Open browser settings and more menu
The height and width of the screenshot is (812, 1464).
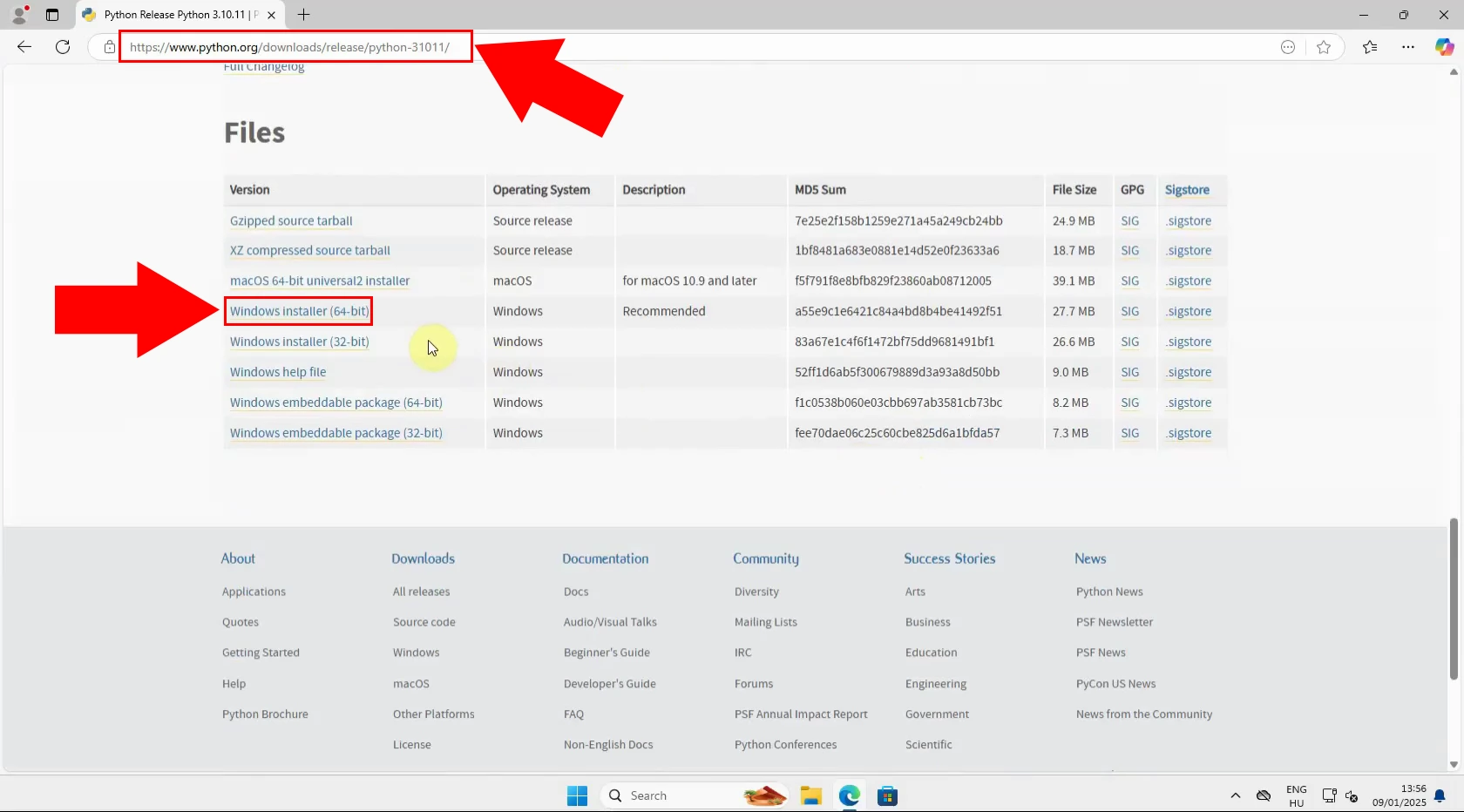pos(1408,47)
